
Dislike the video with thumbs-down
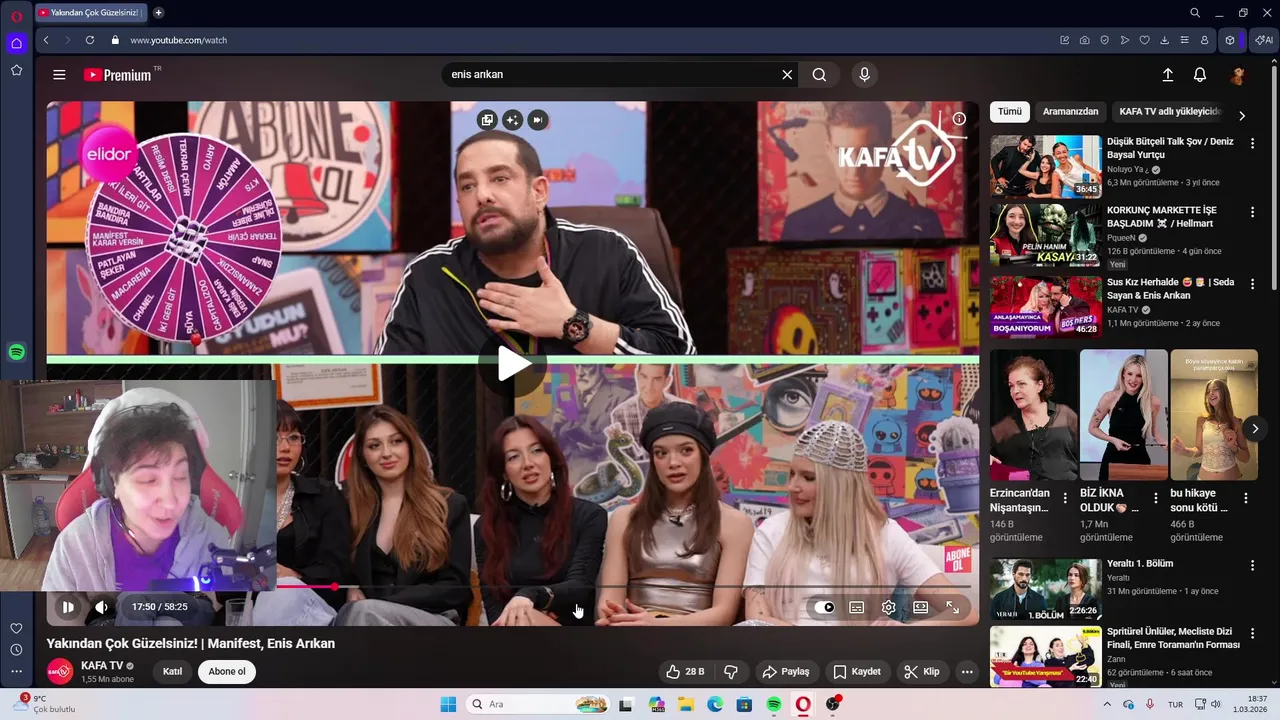[x=731, y=672]
